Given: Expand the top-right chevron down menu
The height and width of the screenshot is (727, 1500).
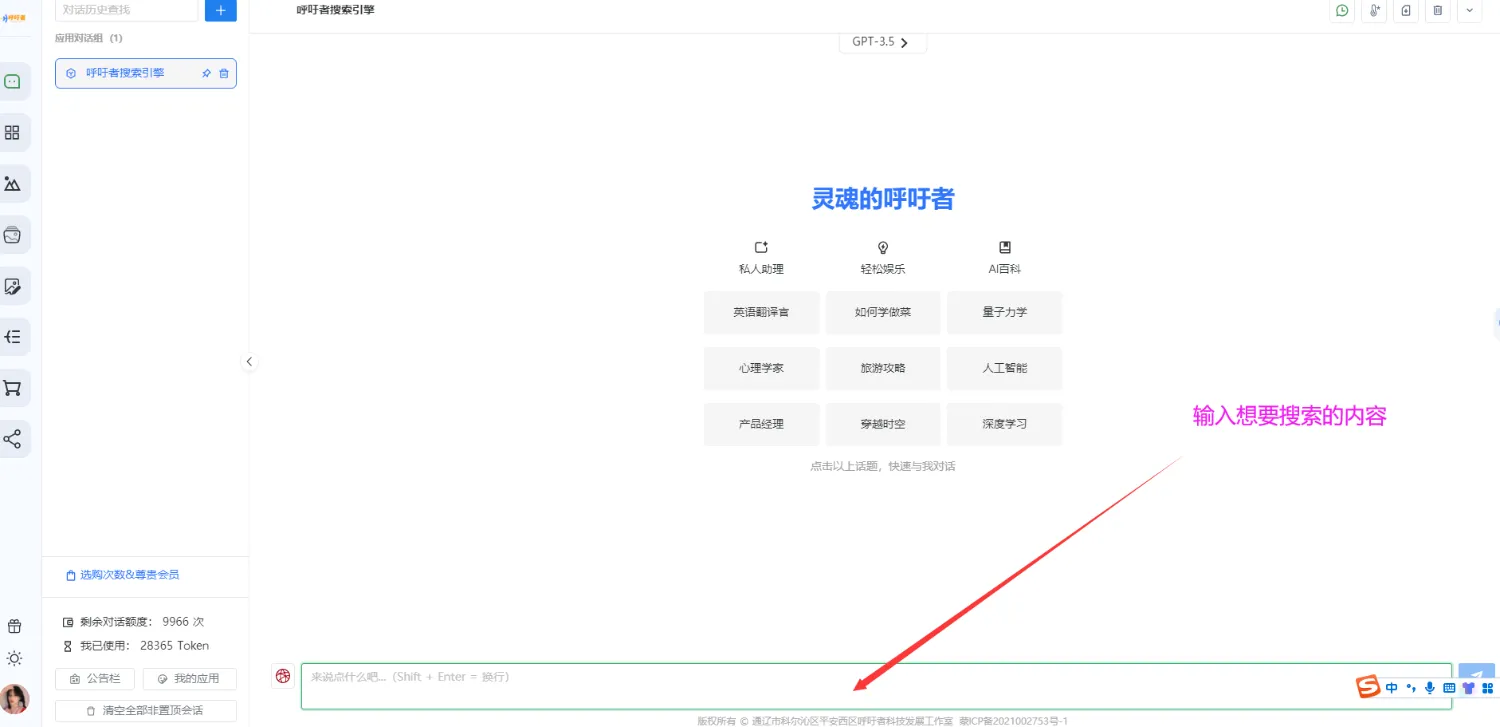Looking at the screenshot, I should [1469, 10].
